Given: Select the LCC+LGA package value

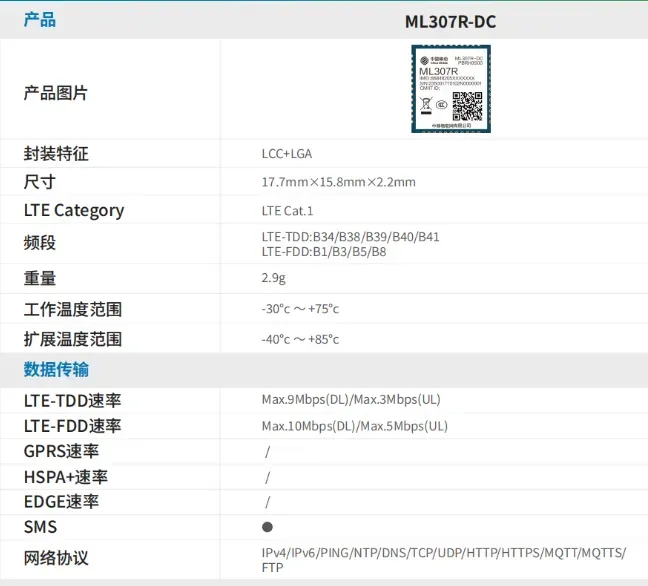Looking at the screenshot, I should 287,154.
